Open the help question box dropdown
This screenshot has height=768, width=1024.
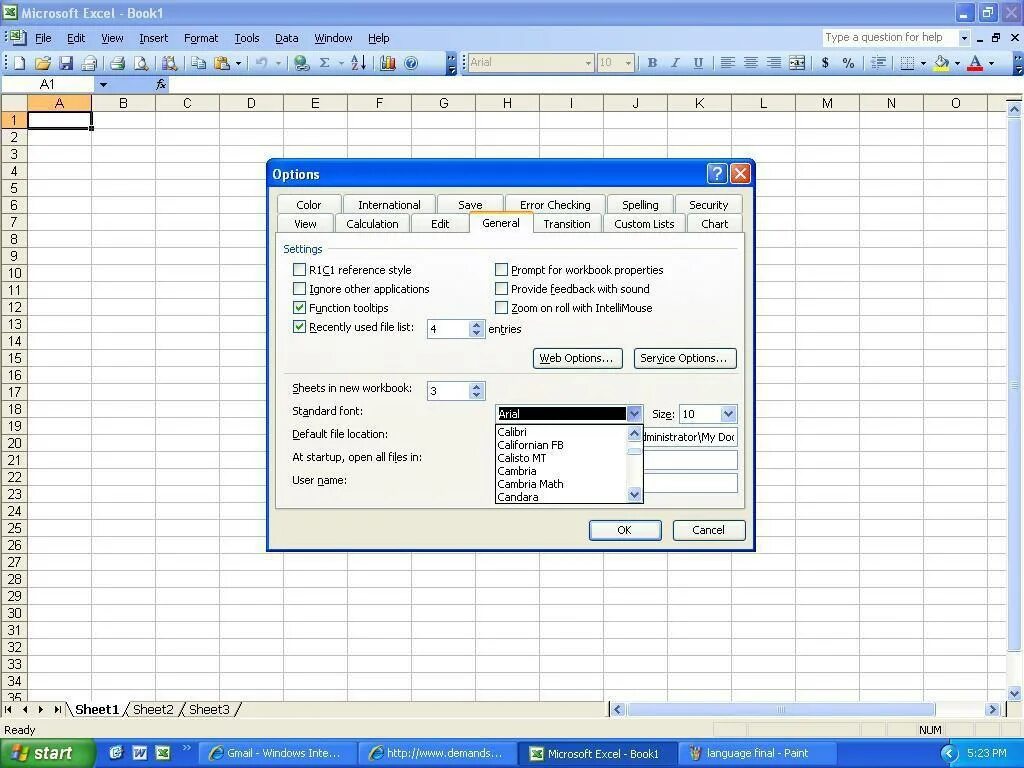(964, 38)
